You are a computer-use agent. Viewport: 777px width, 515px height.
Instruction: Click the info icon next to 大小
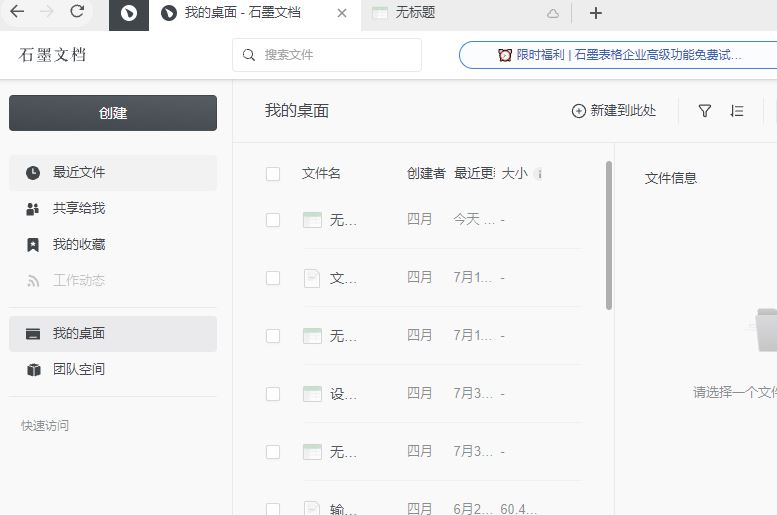(539, 174)
